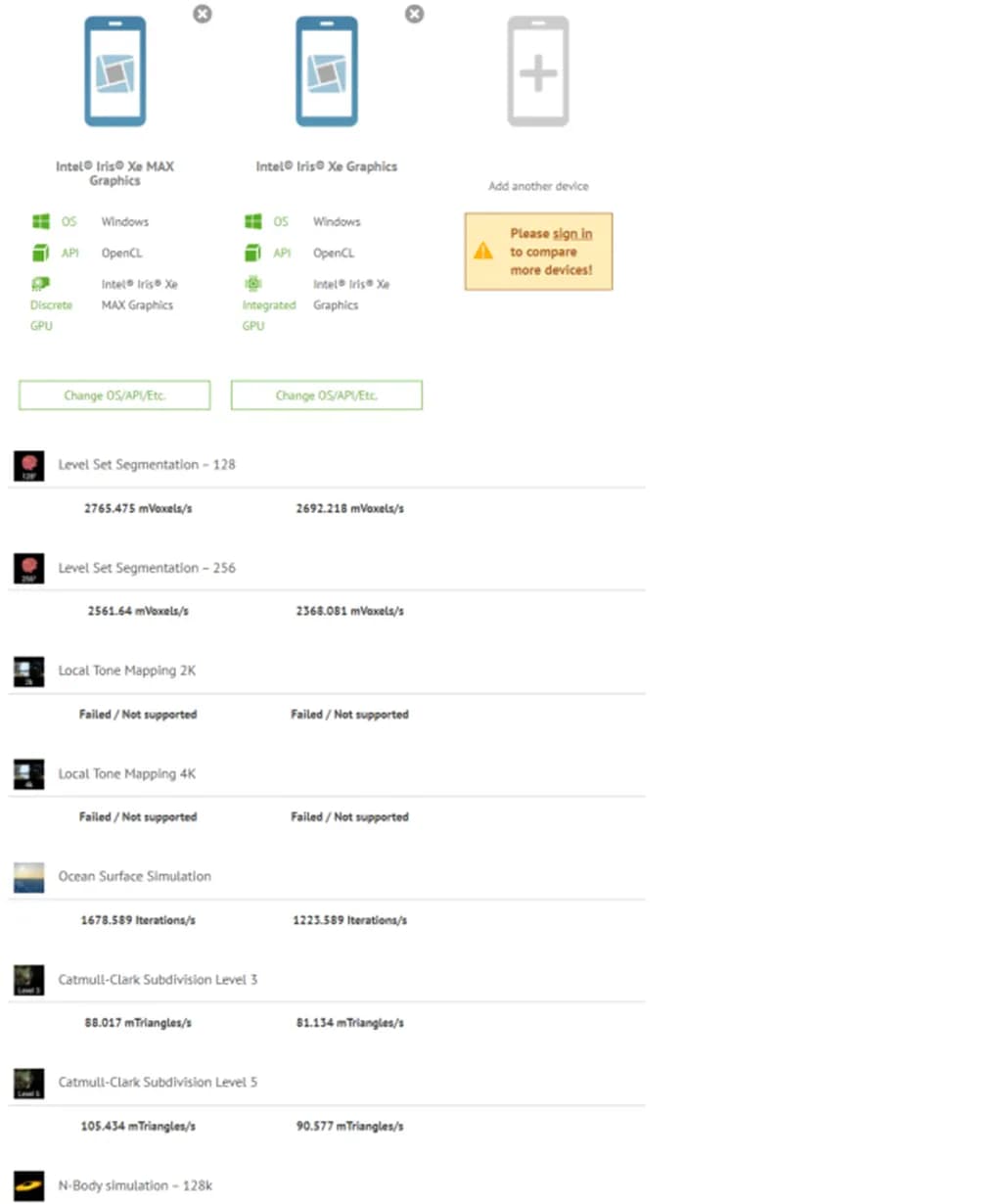Open Change OS/API/Etc. for Iris Xe MAX
The height and width of the screenshot is (1204, 1002).
pos(114,395)
